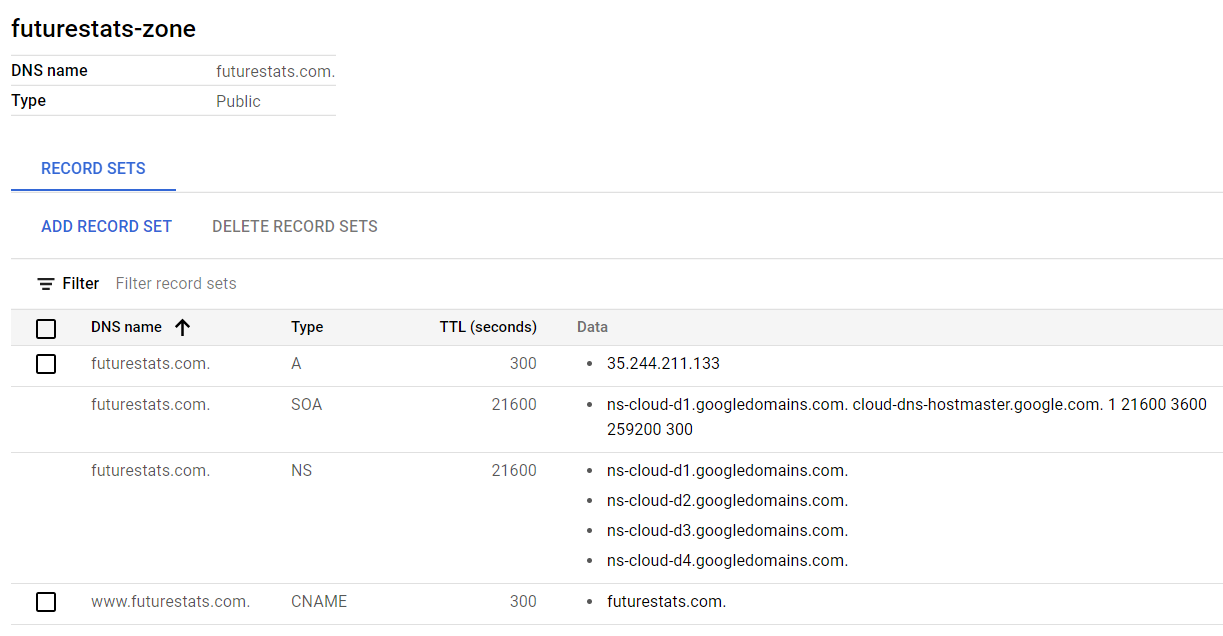The image size is (1223, 636).
Task: Select the CNAME record type cell
Action: pyautogui.click(x=319, y=602)
